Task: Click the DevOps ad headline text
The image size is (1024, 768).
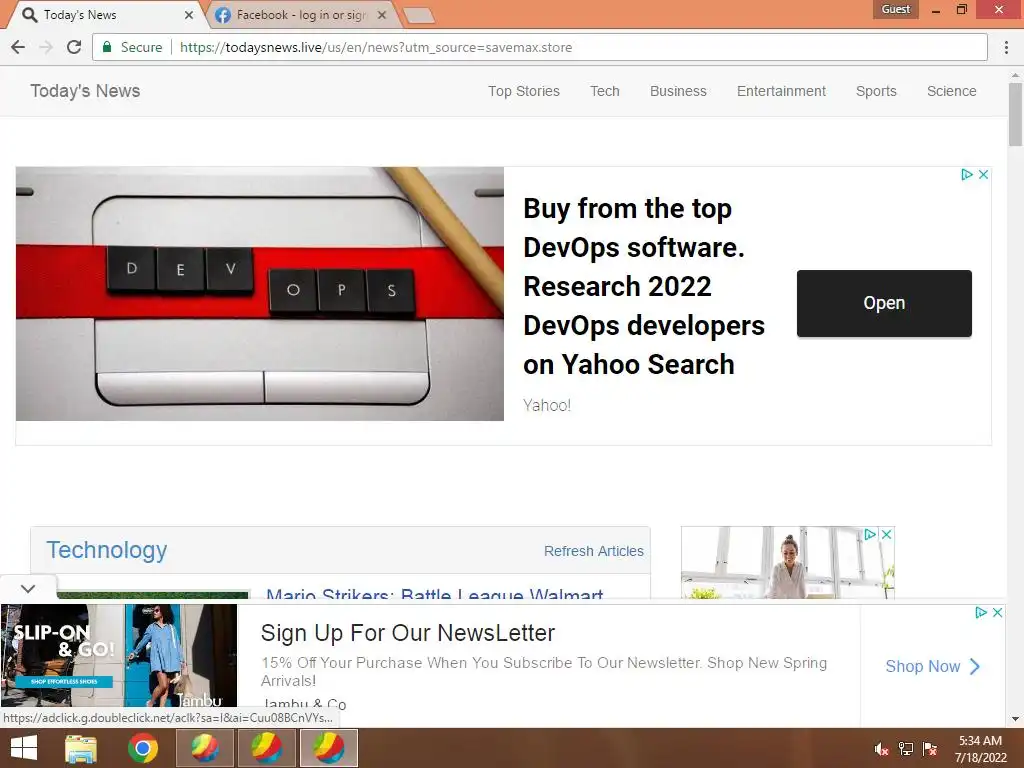Action: [x=643, y=286]
